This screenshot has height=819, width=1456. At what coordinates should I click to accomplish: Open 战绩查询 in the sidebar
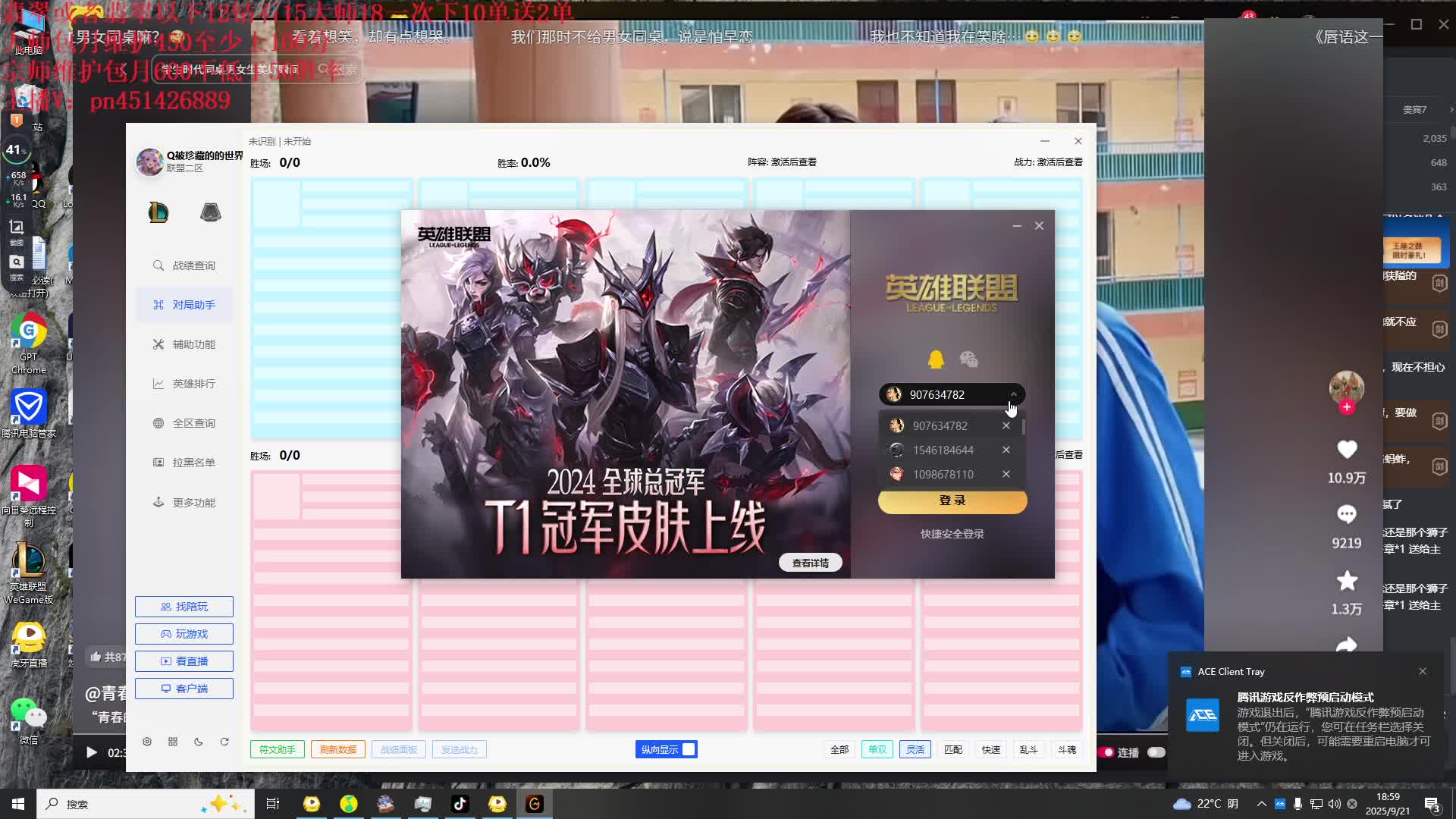pos(184,265)
